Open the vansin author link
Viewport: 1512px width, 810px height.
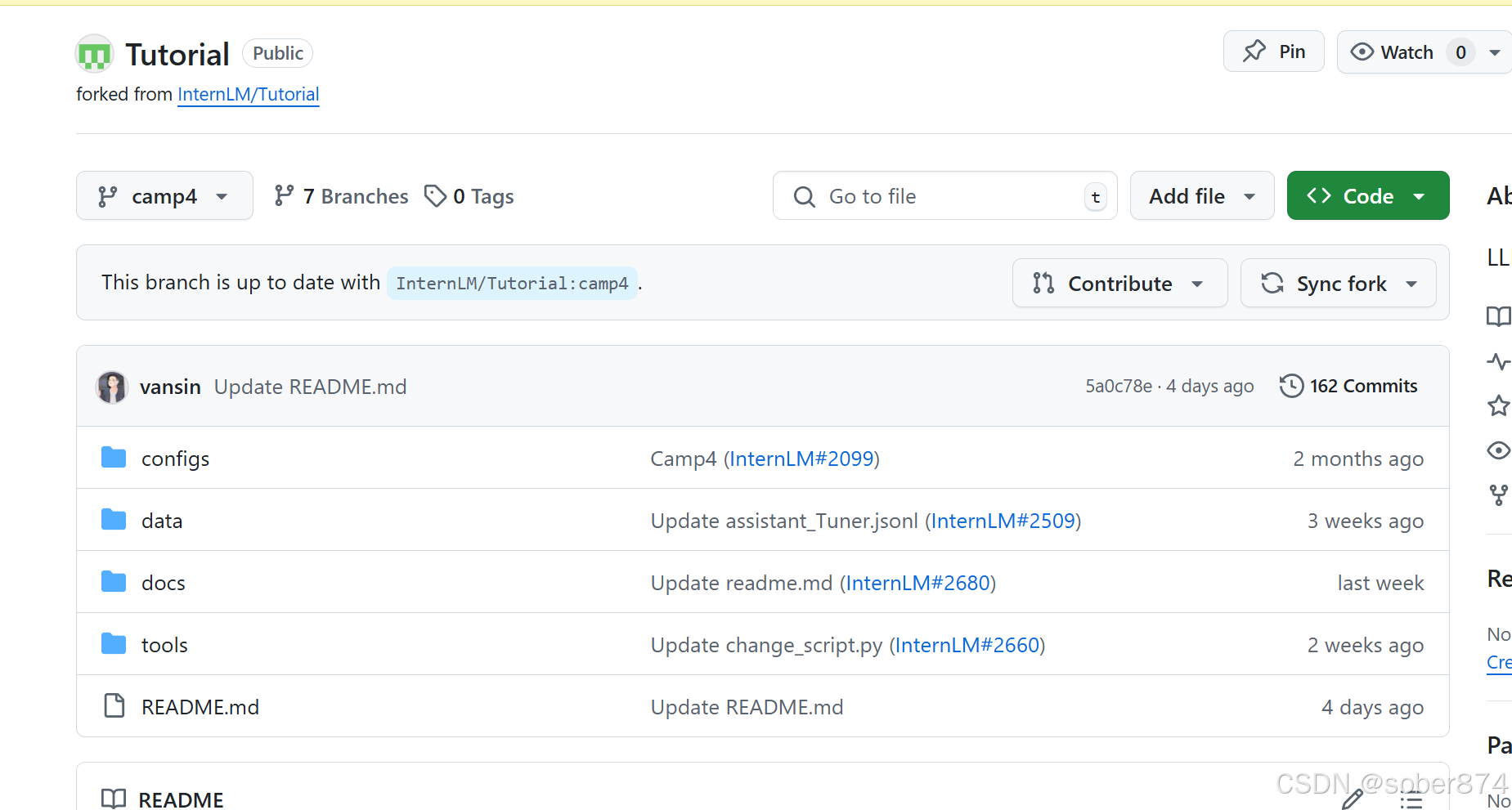click(x=170, y=387)
